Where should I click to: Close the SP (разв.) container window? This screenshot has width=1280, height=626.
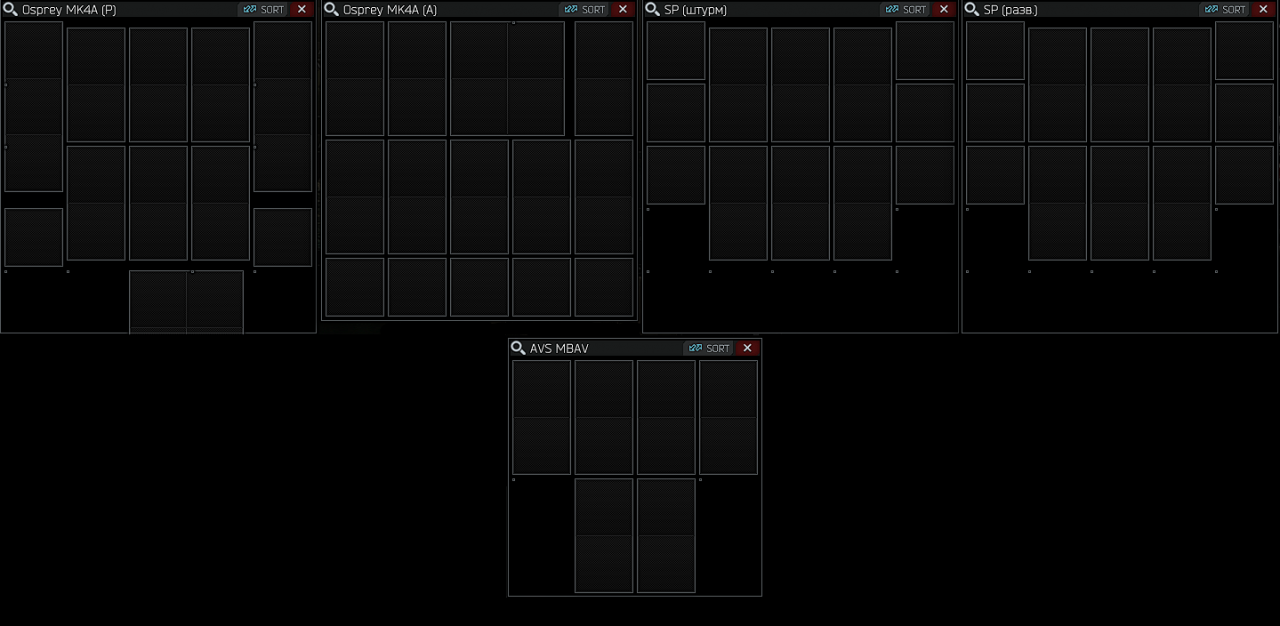1263,9
